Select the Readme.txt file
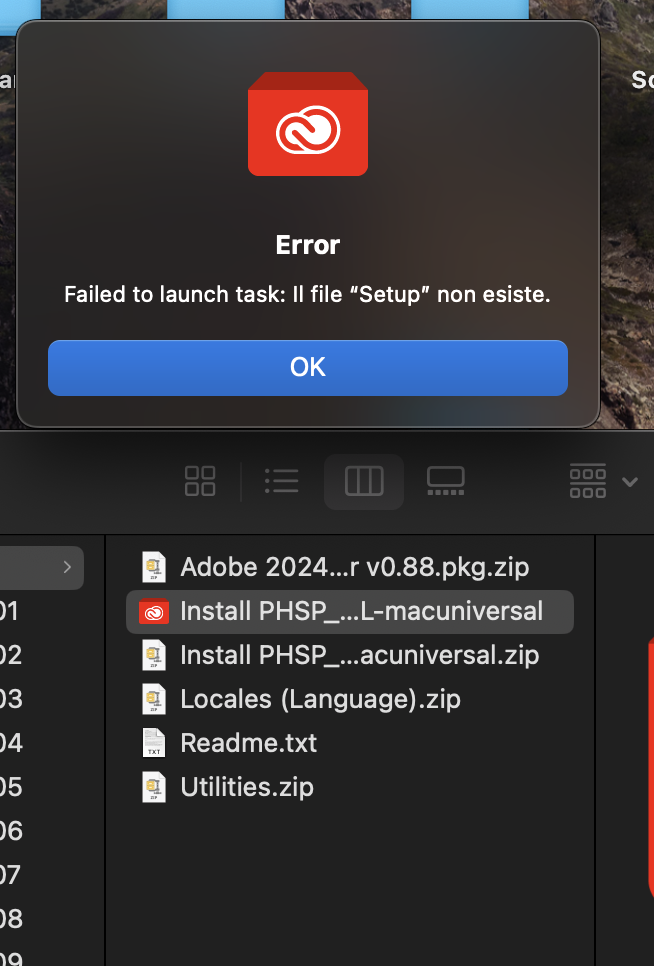Screen dimensions: 654x966 click(350, 743)
